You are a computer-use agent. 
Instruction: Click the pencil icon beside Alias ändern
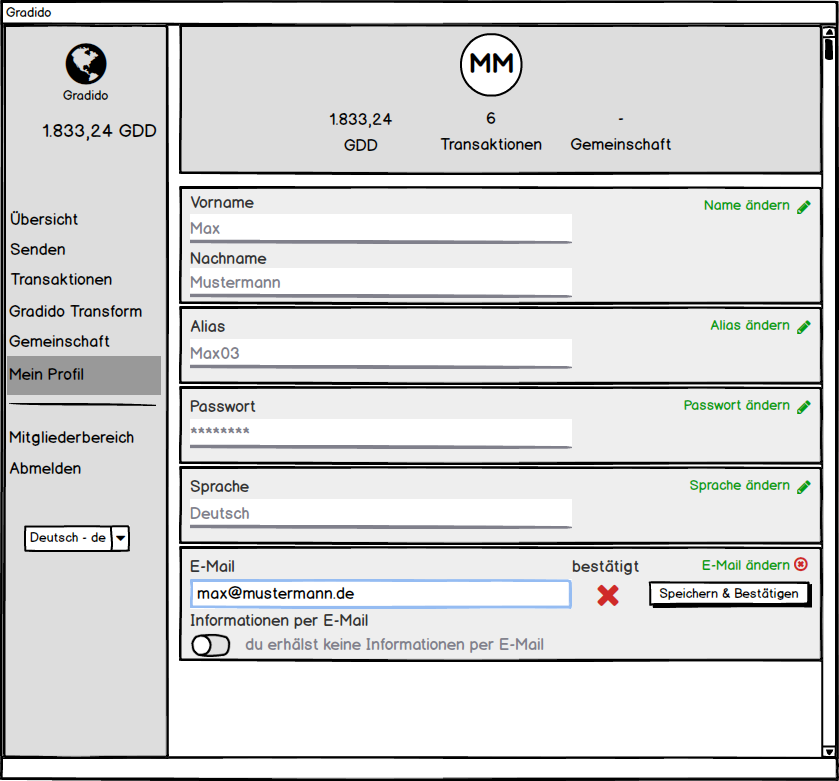tap(804, 327)
